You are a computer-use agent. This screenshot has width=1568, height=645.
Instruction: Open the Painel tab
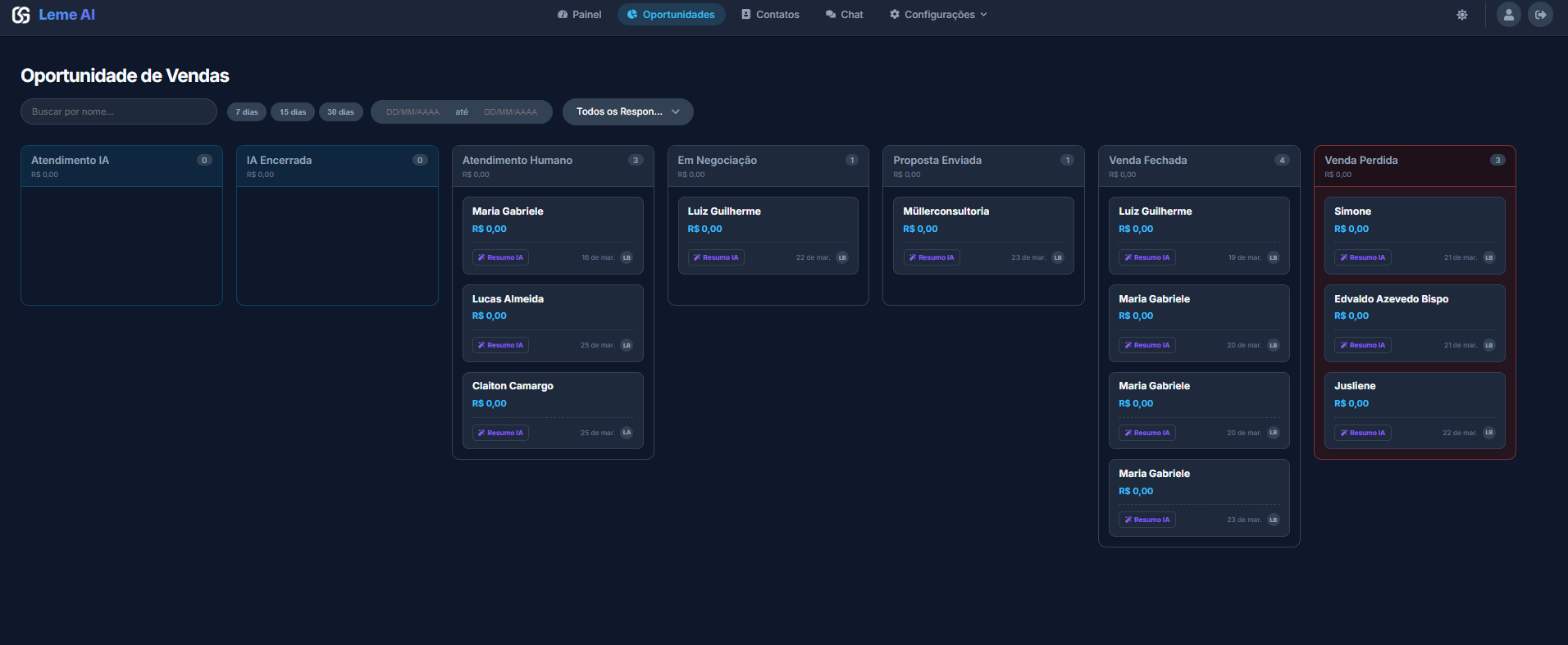[x=579, y=15]
